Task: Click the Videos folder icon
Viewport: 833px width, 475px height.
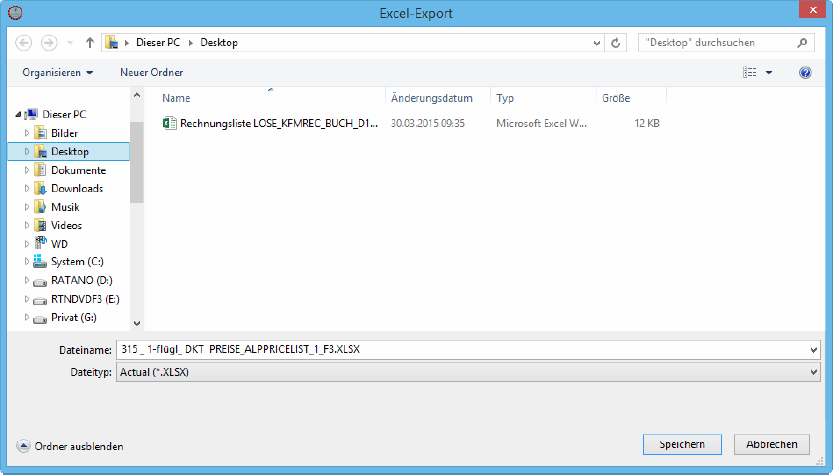Action: coord(40,225)
